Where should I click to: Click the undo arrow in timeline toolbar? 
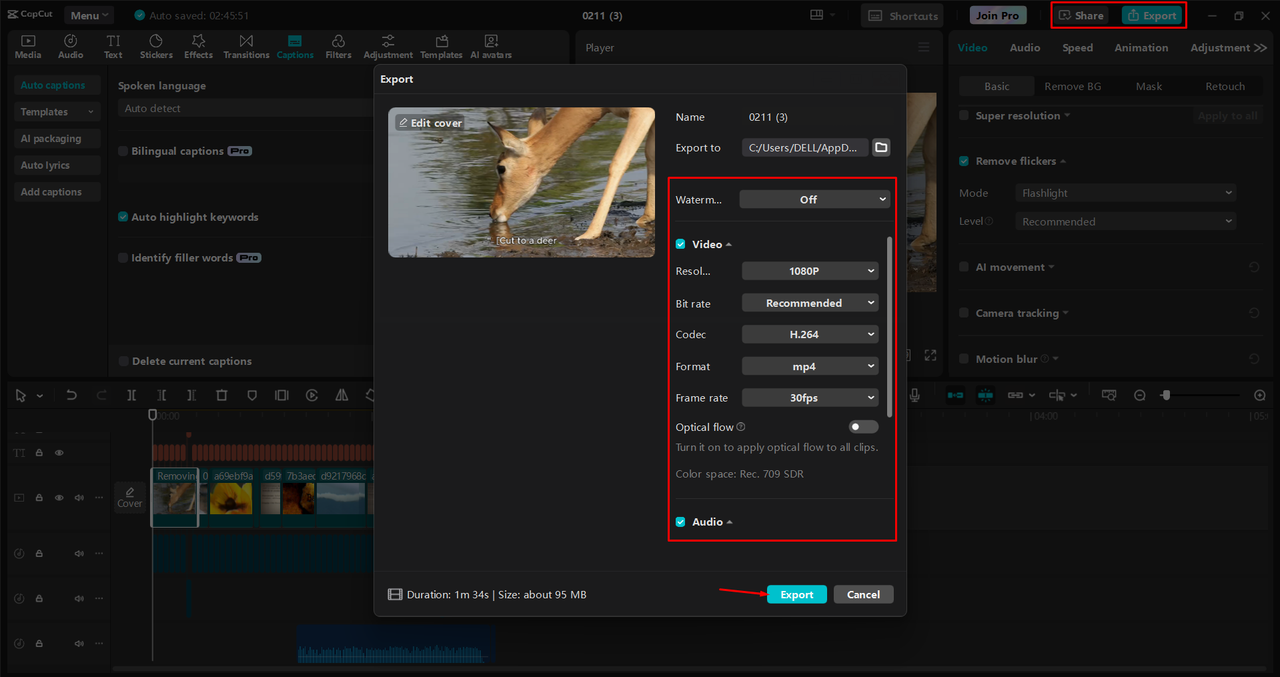point(71,396)
